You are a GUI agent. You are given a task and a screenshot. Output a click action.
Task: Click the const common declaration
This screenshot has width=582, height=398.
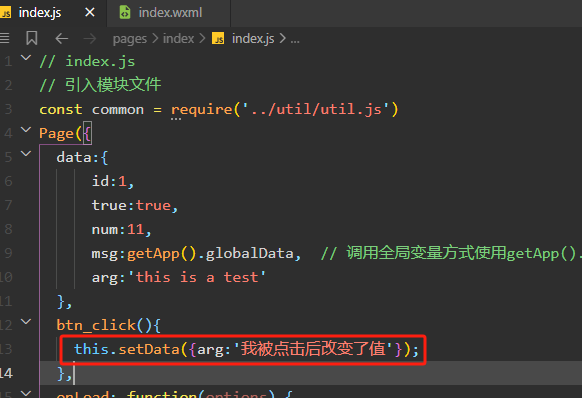(x=91, y=110)
